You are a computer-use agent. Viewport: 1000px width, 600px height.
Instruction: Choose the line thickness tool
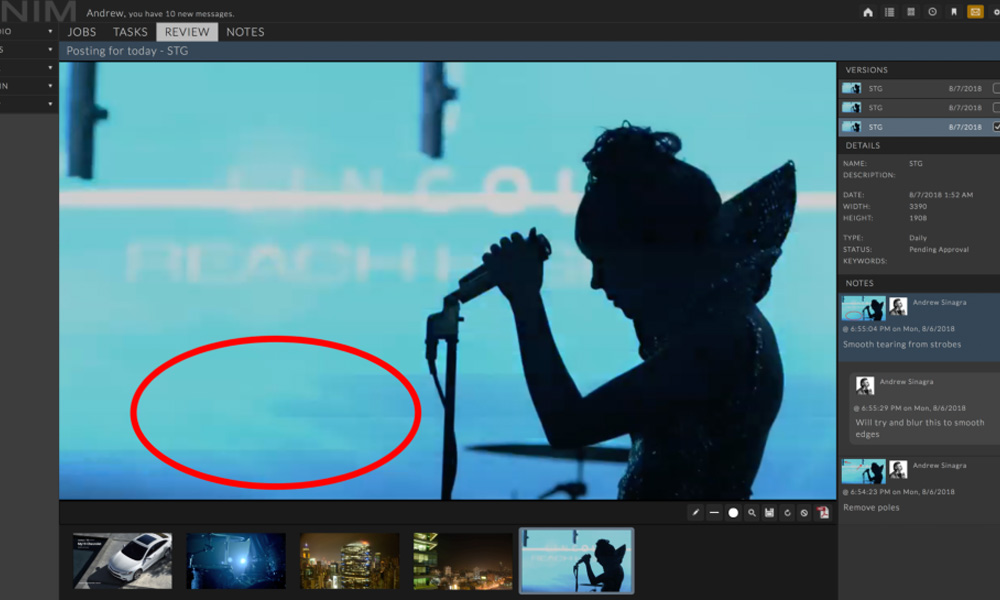pyautogui.click(x=714, y=513)
